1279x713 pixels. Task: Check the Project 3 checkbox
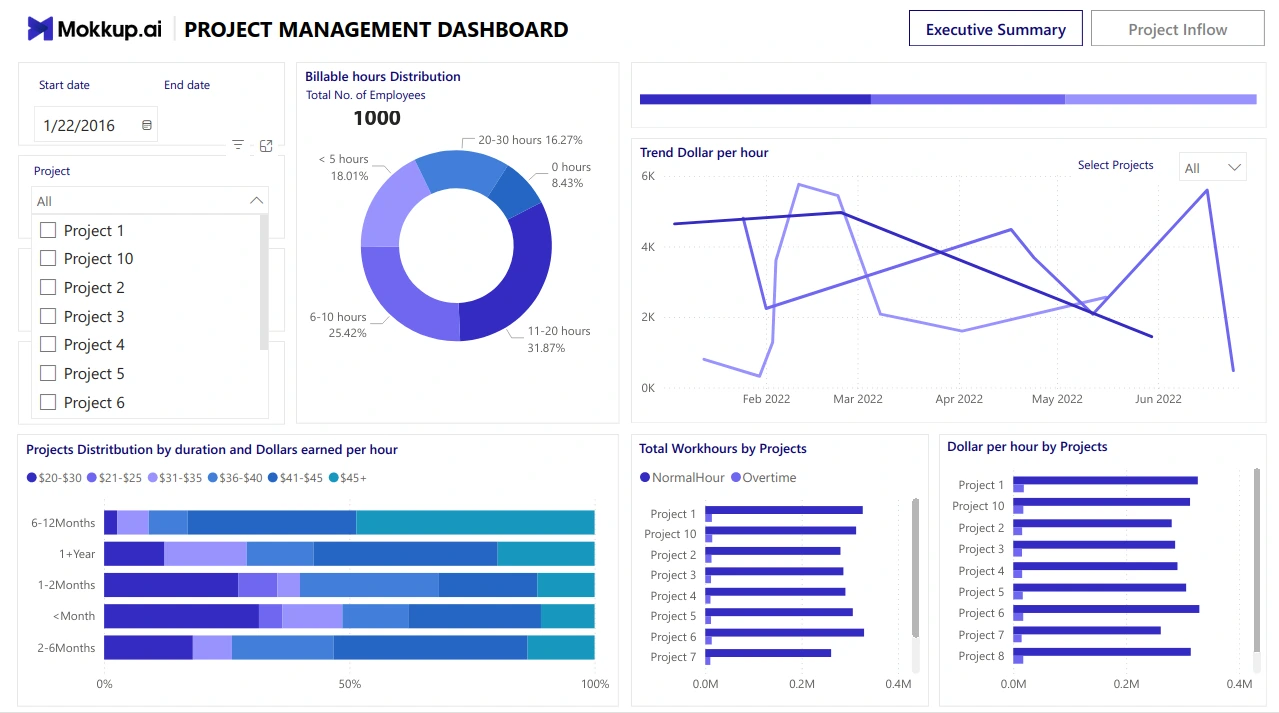click(48, 316)
